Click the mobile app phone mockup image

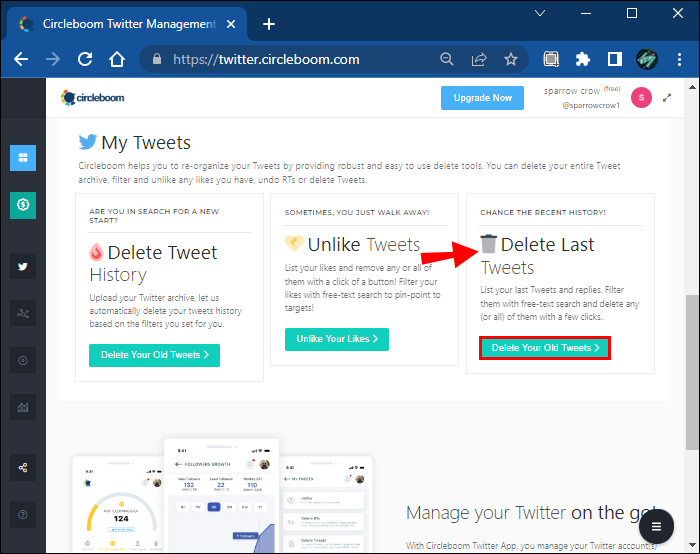[x=222, y=496]
